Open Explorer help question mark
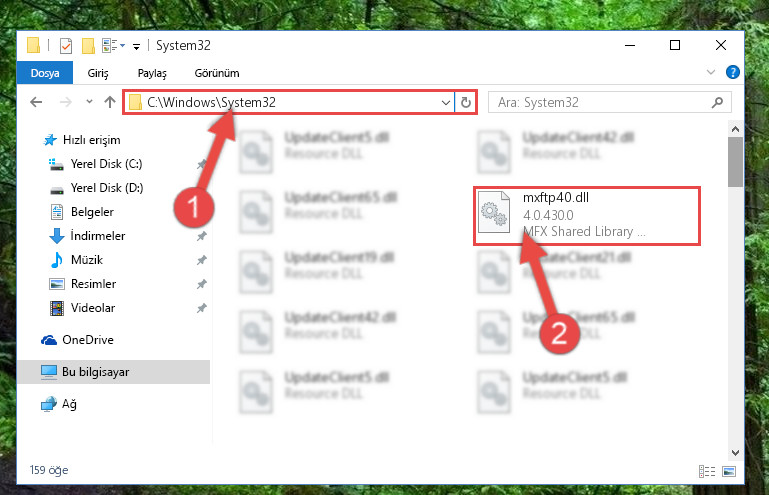The height and width of the screenshot is (495, 769). tap(732, 73)
